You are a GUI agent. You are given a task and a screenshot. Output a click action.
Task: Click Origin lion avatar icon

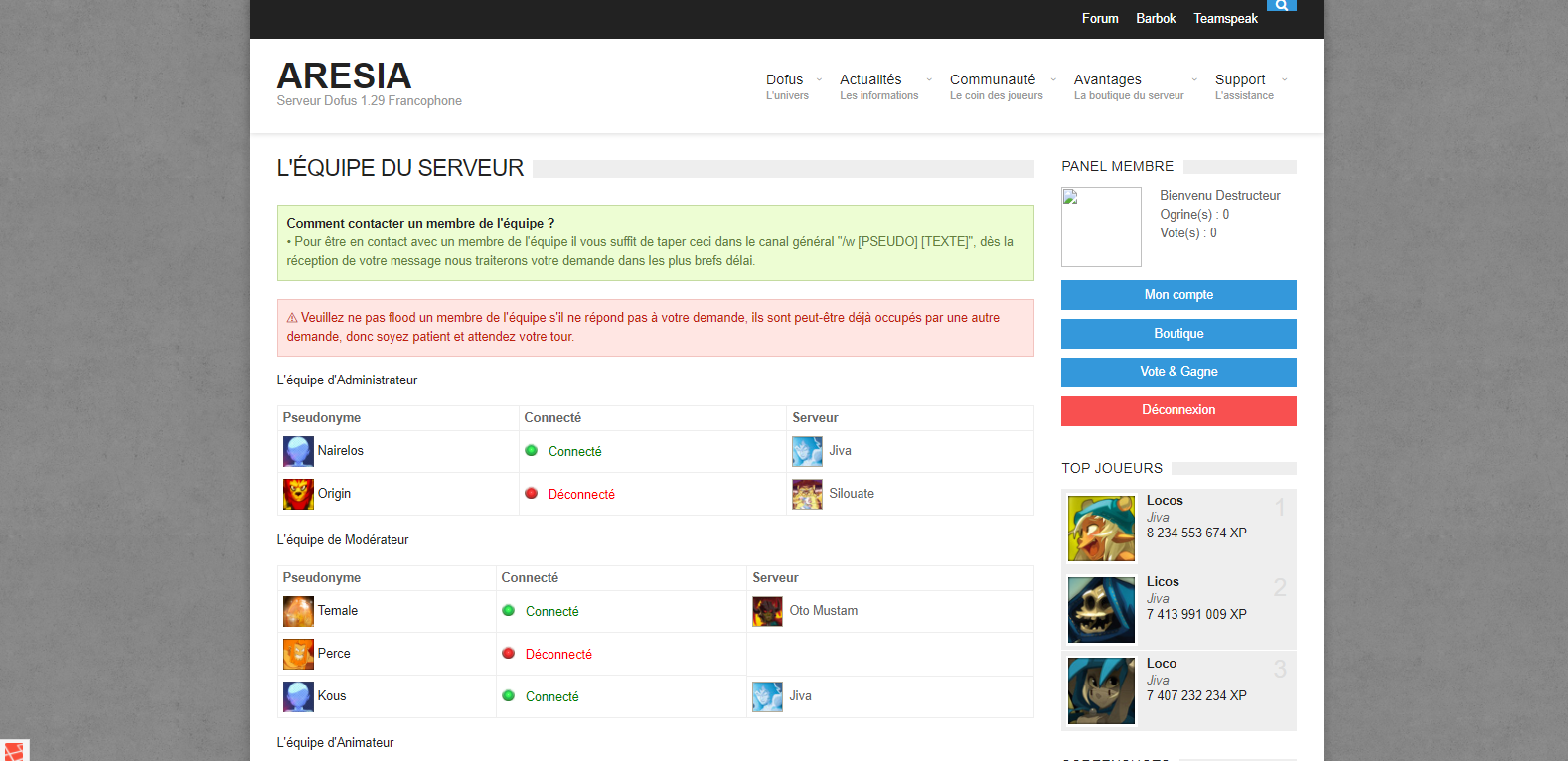point(298,494)
